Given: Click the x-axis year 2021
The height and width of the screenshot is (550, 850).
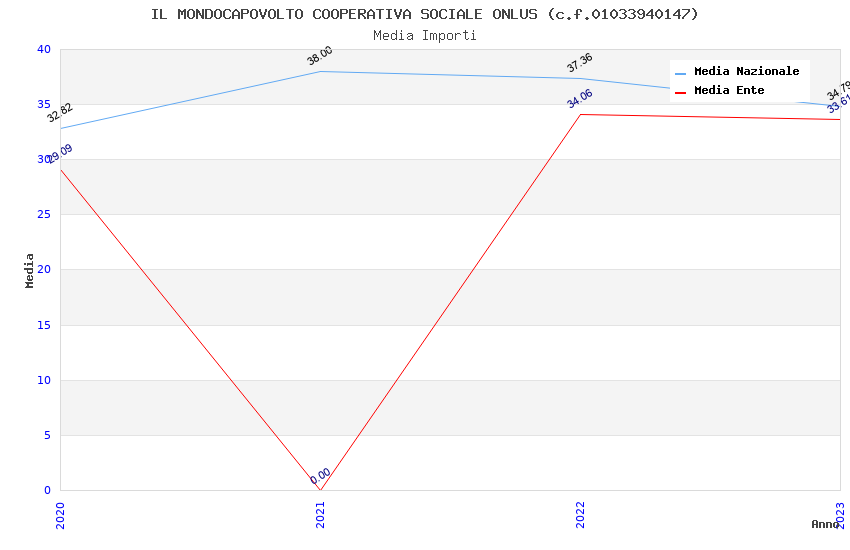Looking at the screenshot, I should (x=320, y=515).
